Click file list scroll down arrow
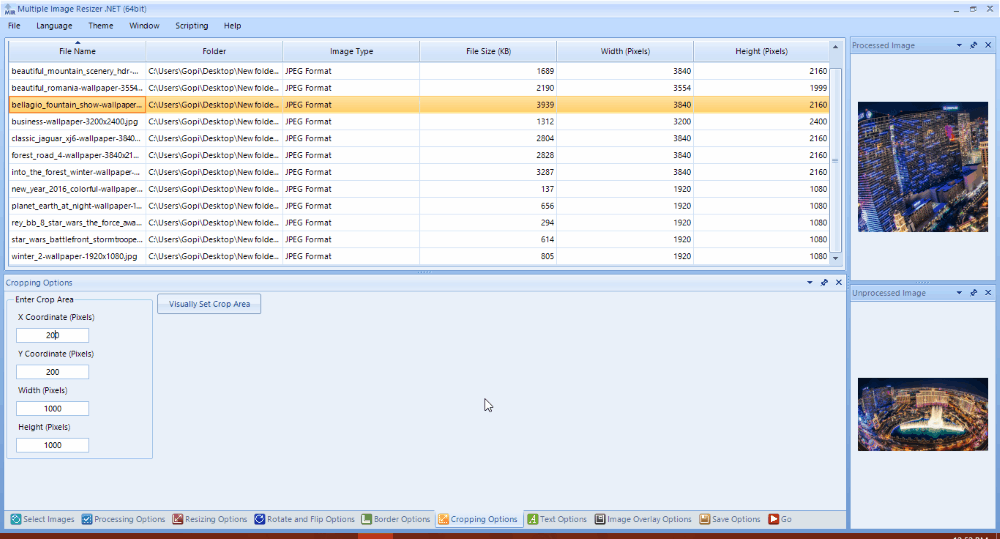The image size is (1000, 539). [835, 258]
